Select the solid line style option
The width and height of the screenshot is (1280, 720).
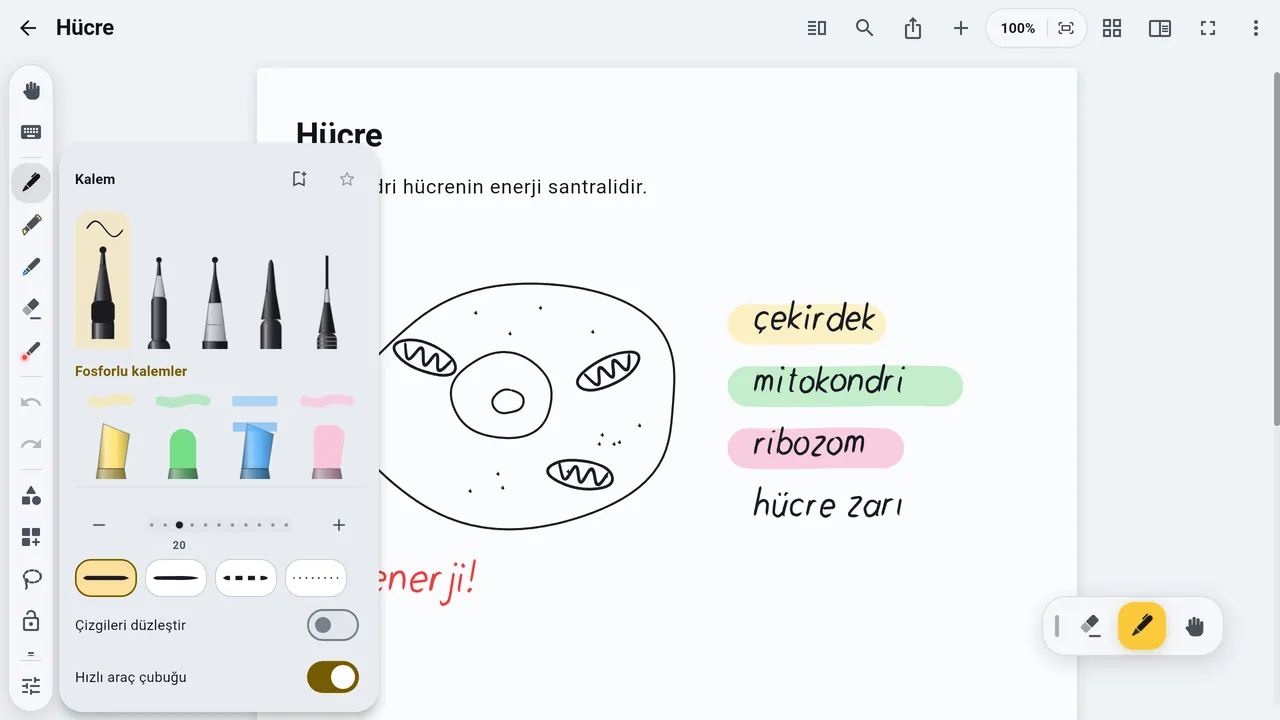click(106, 578)
